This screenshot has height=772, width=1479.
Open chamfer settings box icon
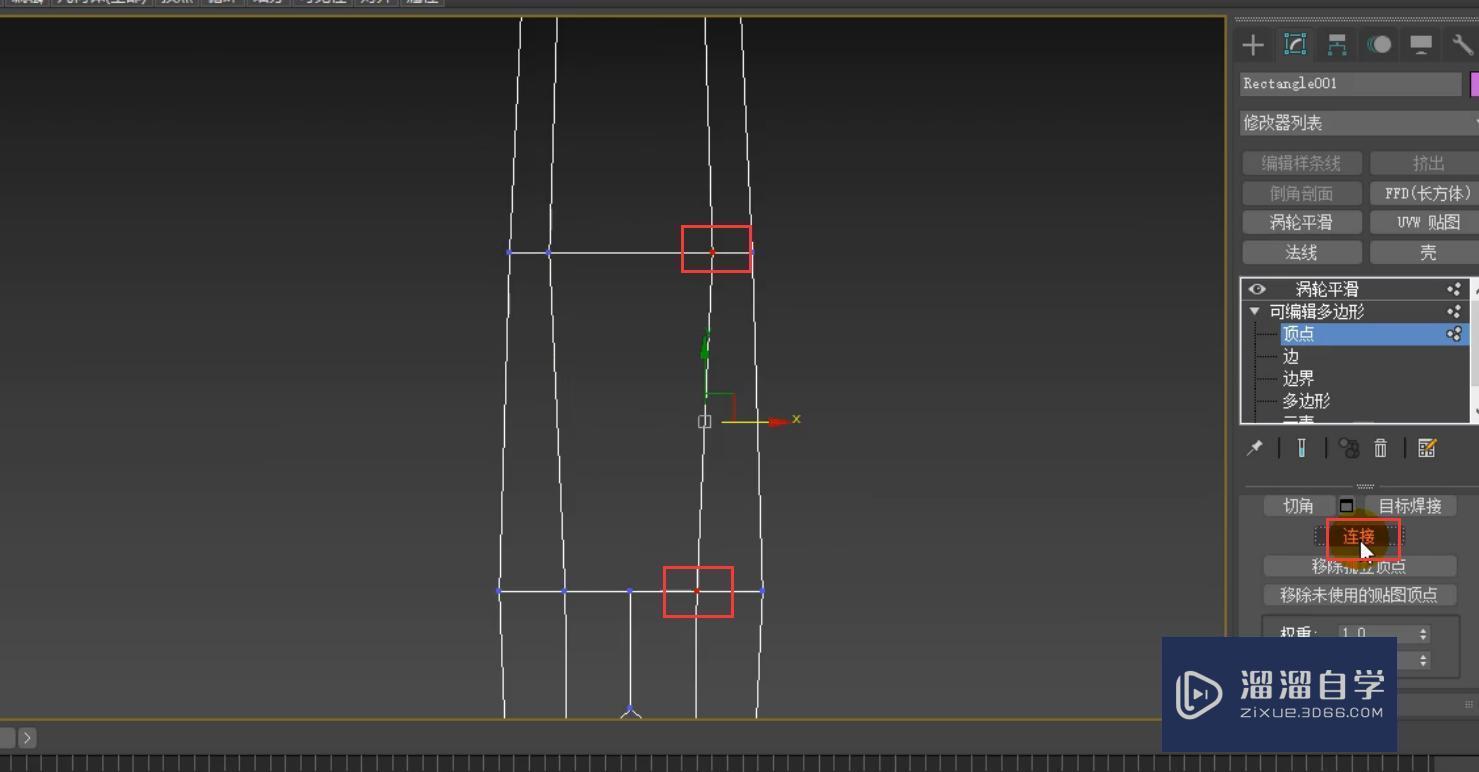click(x=1346, y=506)
